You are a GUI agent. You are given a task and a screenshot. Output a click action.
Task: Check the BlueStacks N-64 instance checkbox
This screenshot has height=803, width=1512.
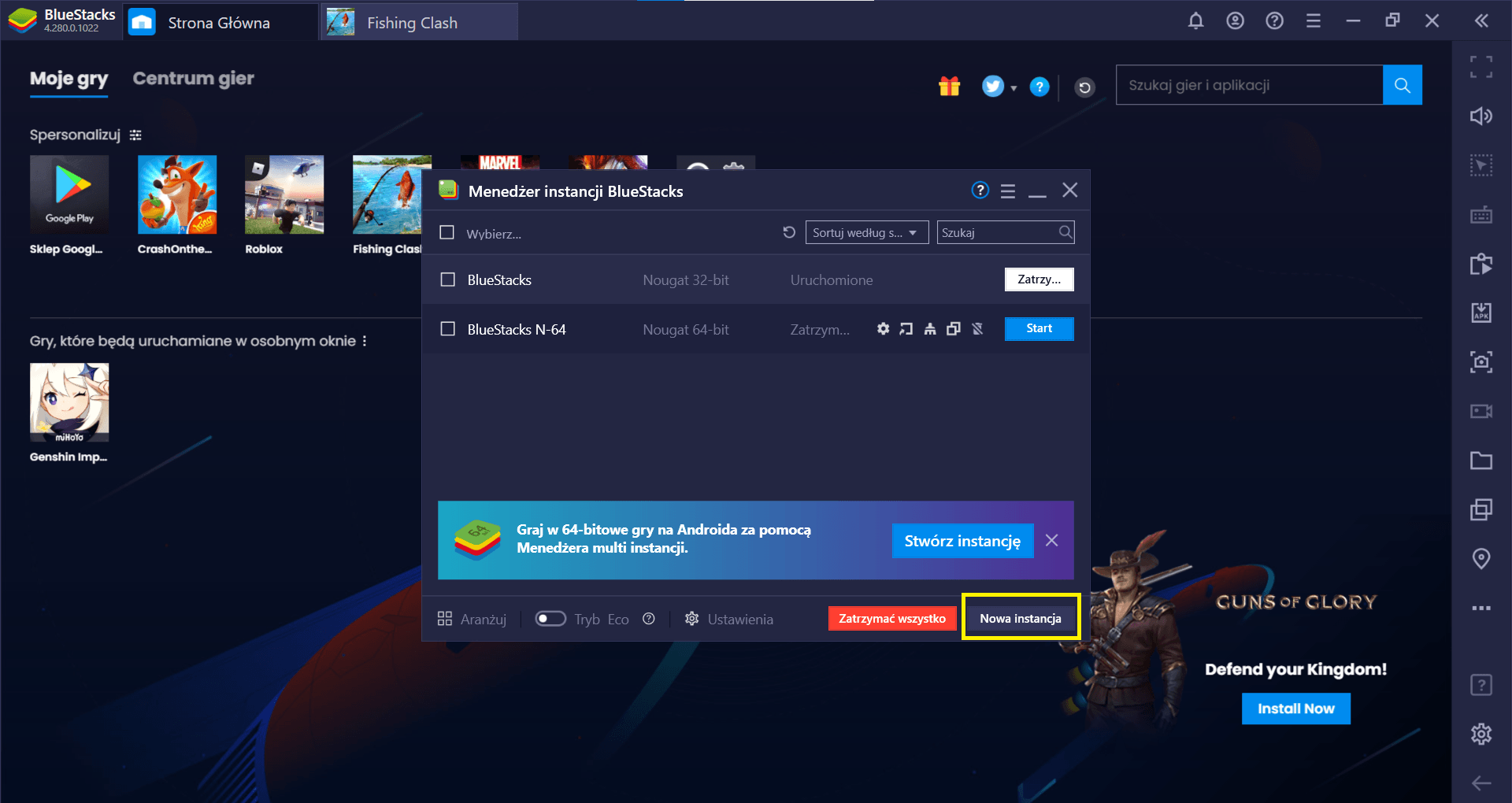pos(447,329)
